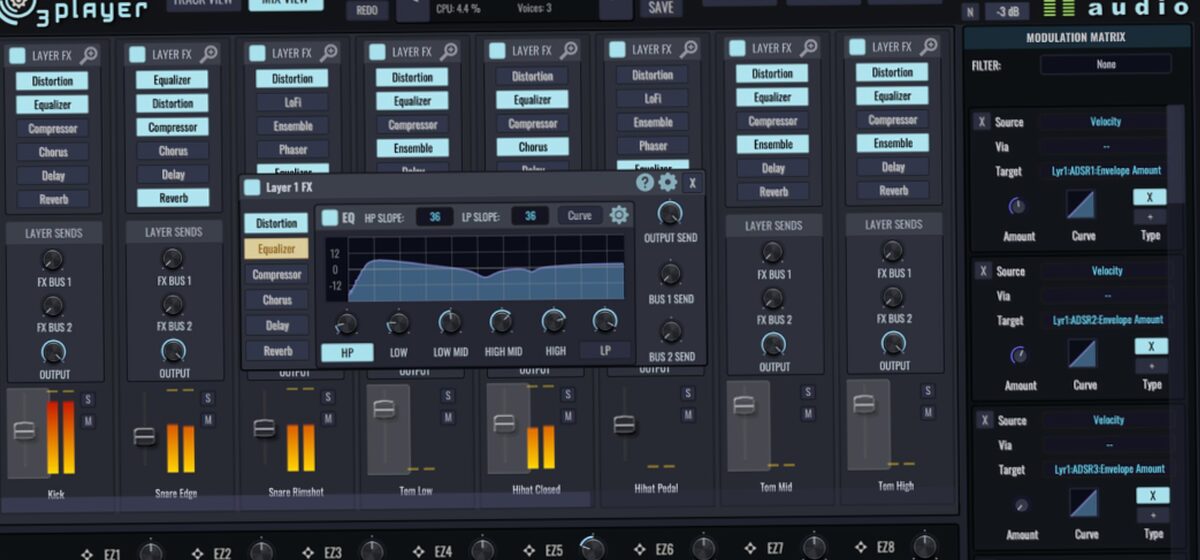Click the HIGH MID band knob
The width and height of the screenshot is (1200, 560).
[x=502, y=321]
